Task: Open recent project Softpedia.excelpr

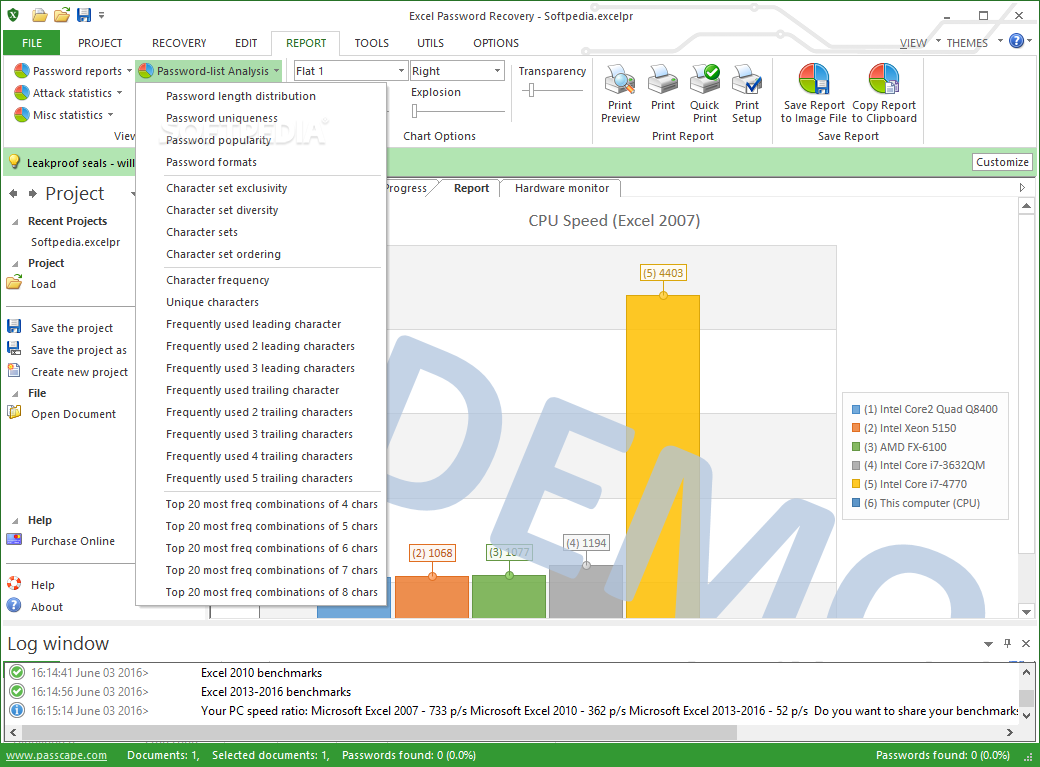Action: pos(76,242)
